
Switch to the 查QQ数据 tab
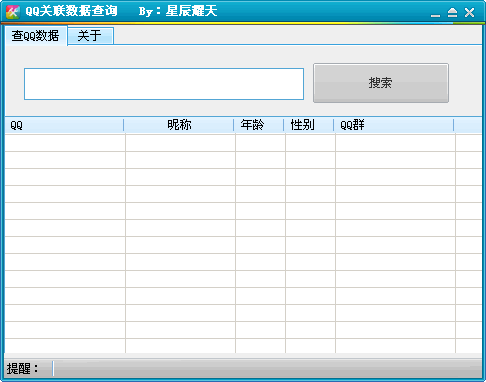[x=36, y=36]
